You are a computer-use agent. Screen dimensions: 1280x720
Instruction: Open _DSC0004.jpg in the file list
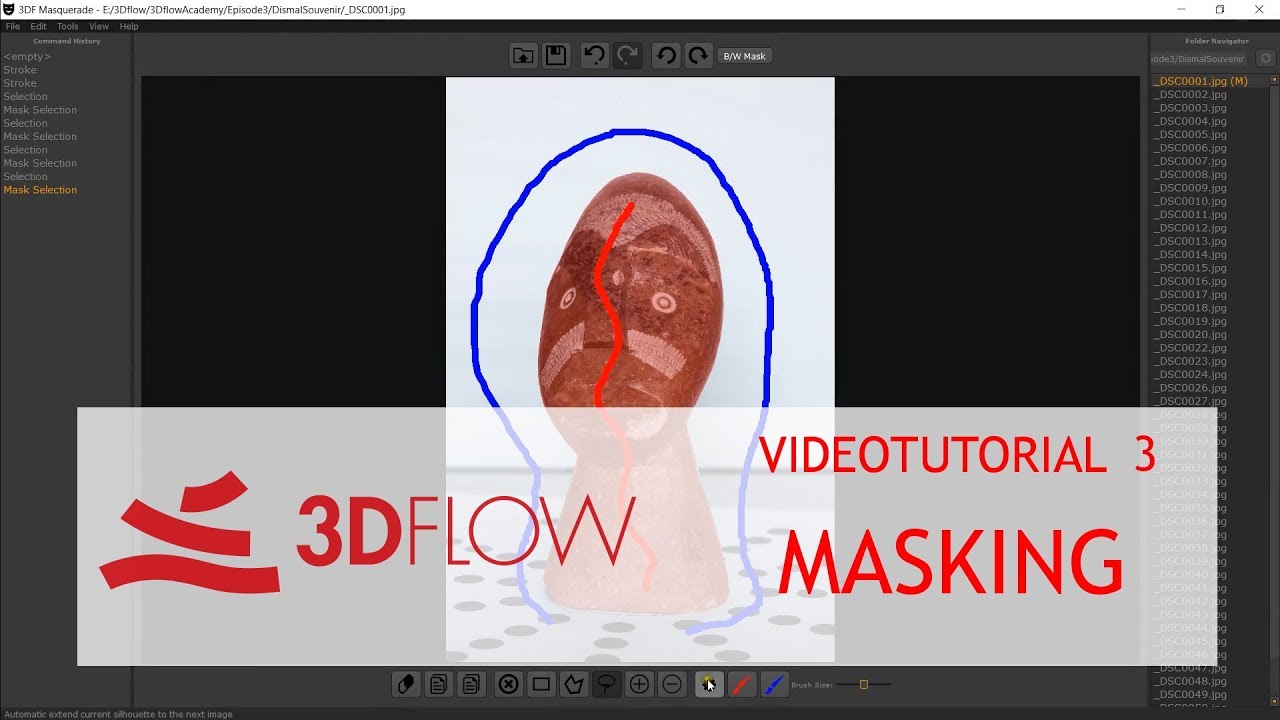click(1190, 121)
